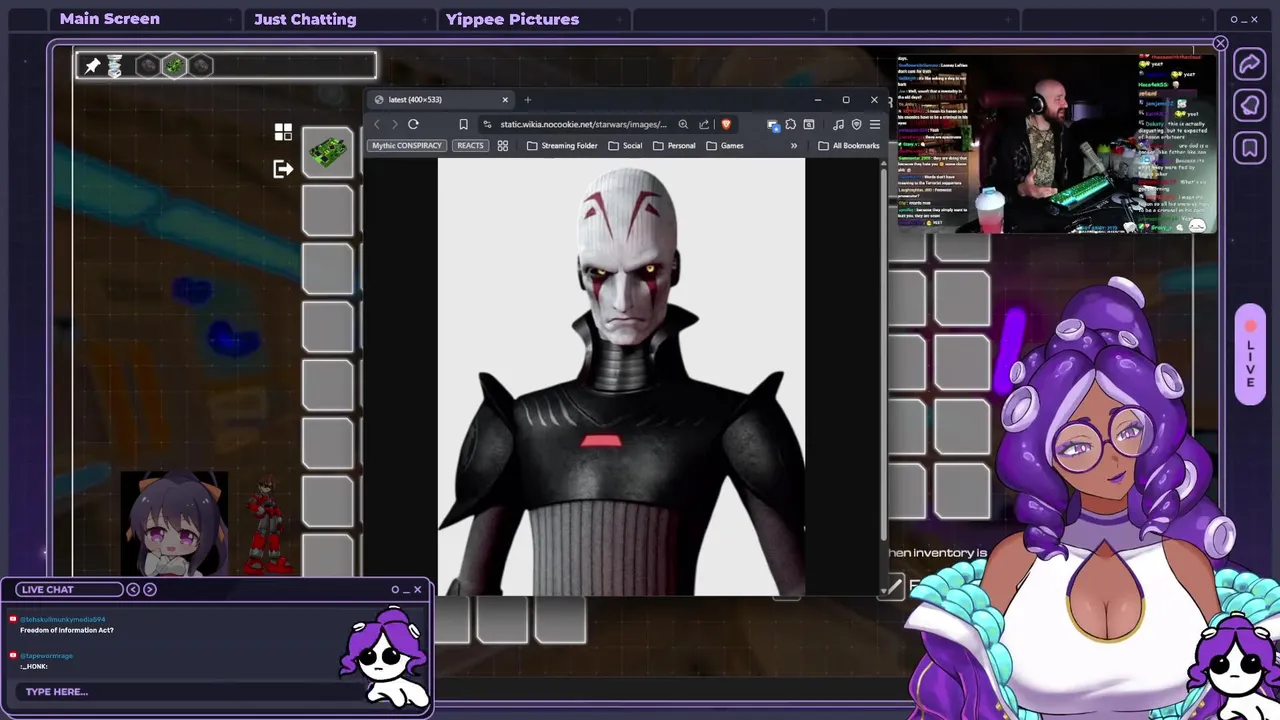
Task: Open the All Bookmarks folder
Action: click(849, 146)
